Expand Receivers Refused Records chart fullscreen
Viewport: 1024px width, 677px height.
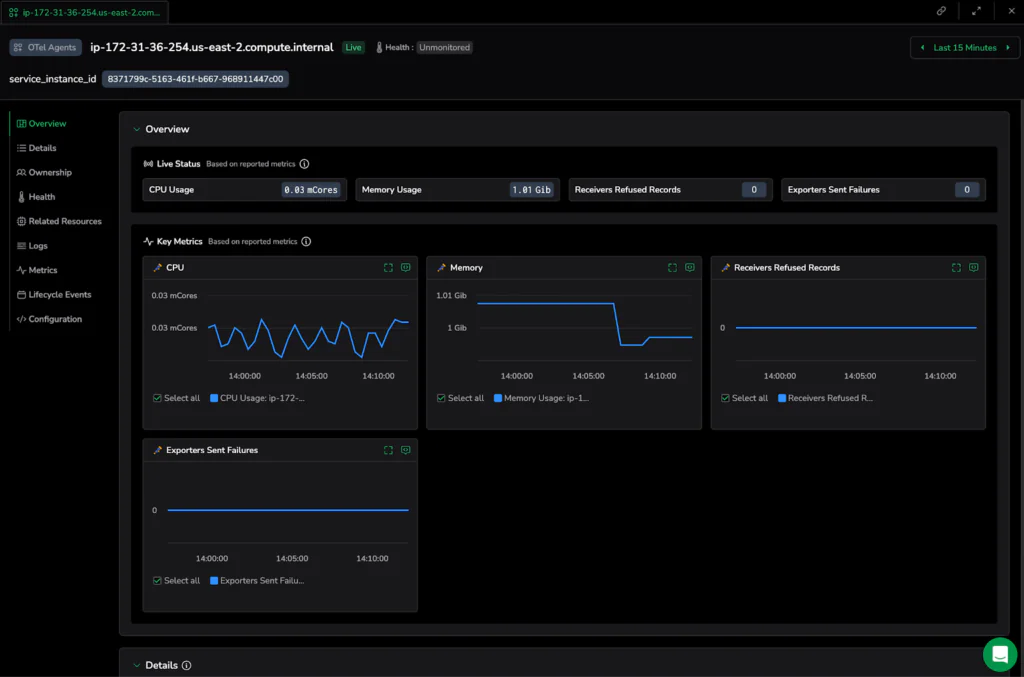point(956,268)
